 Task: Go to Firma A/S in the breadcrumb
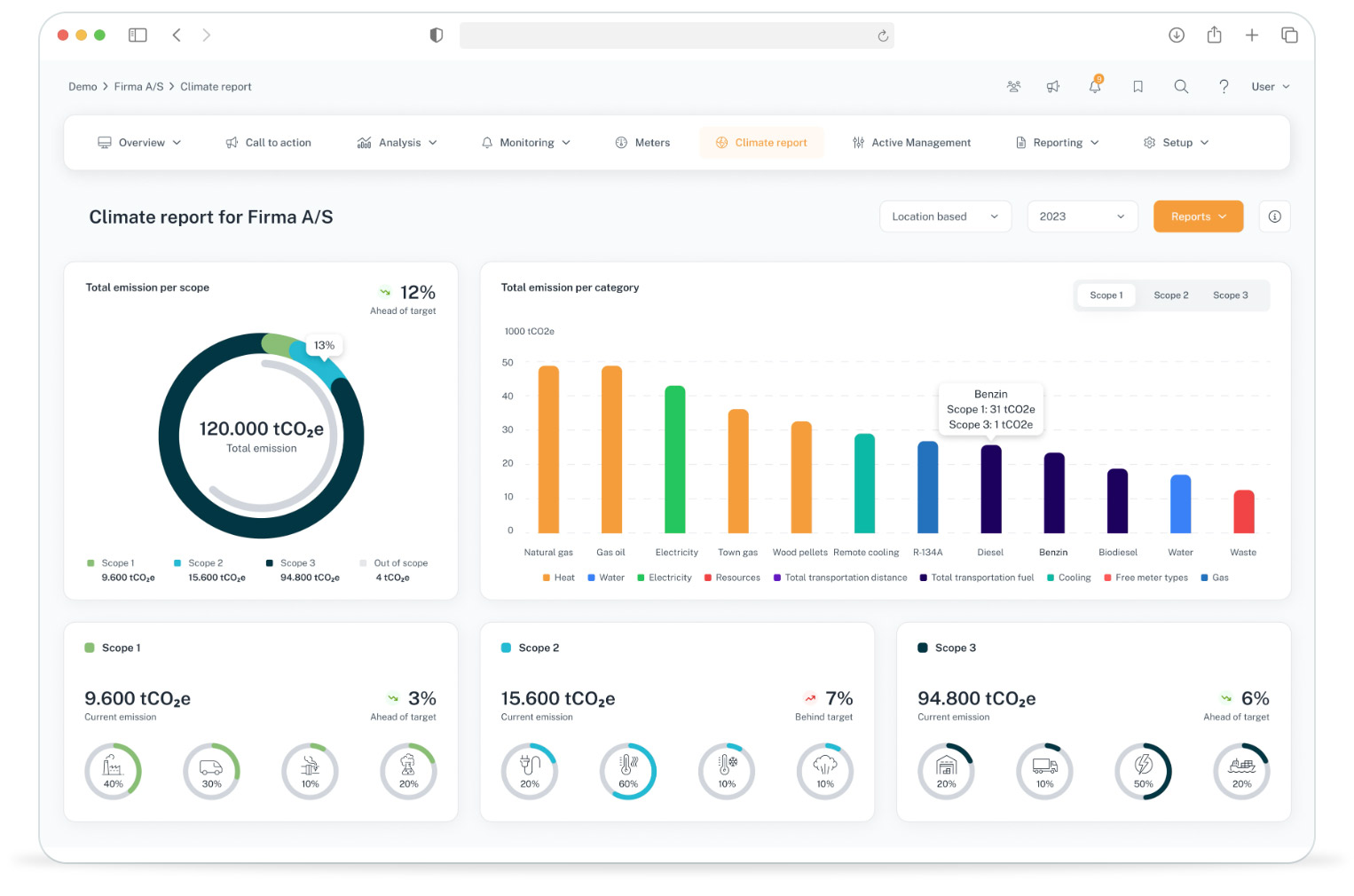click(x=138, y=86)
